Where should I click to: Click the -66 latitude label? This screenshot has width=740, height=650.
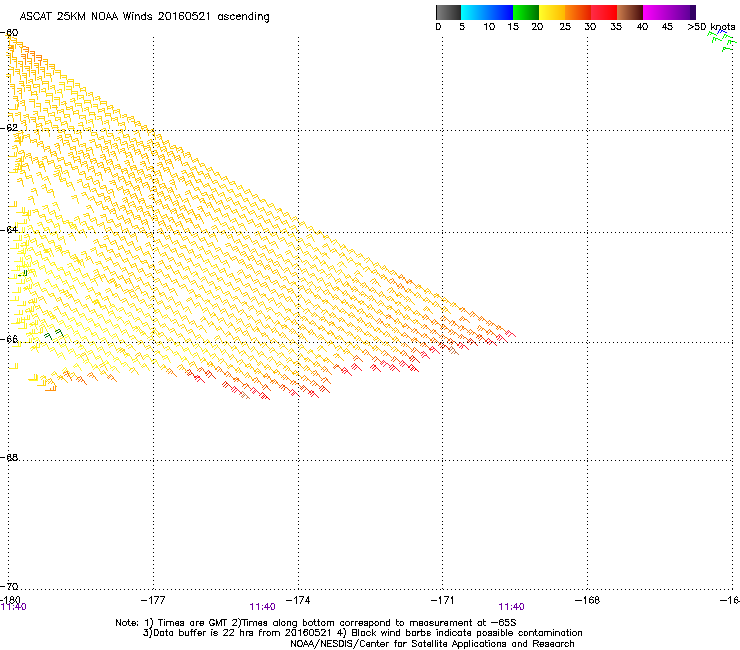coord(9,339)
